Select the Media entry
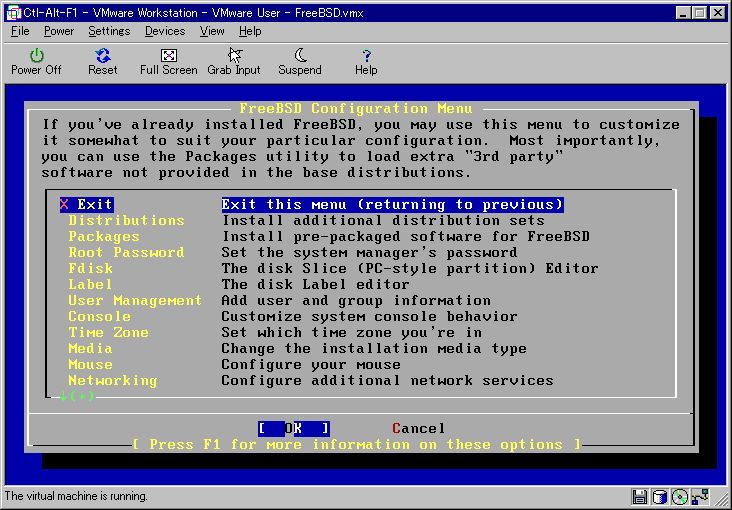 (x=91, y=348)
